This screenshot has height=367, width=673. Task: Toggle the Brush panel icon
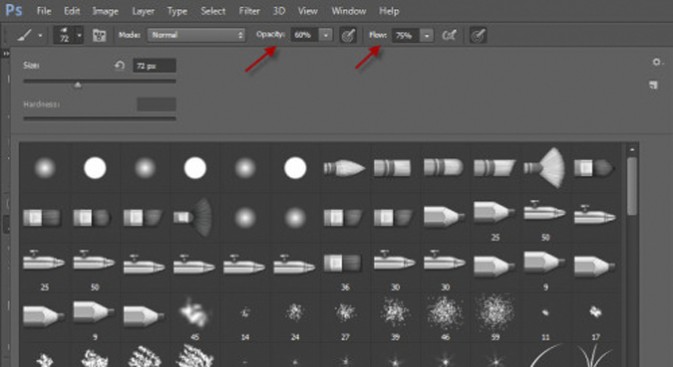click(99, 35)
